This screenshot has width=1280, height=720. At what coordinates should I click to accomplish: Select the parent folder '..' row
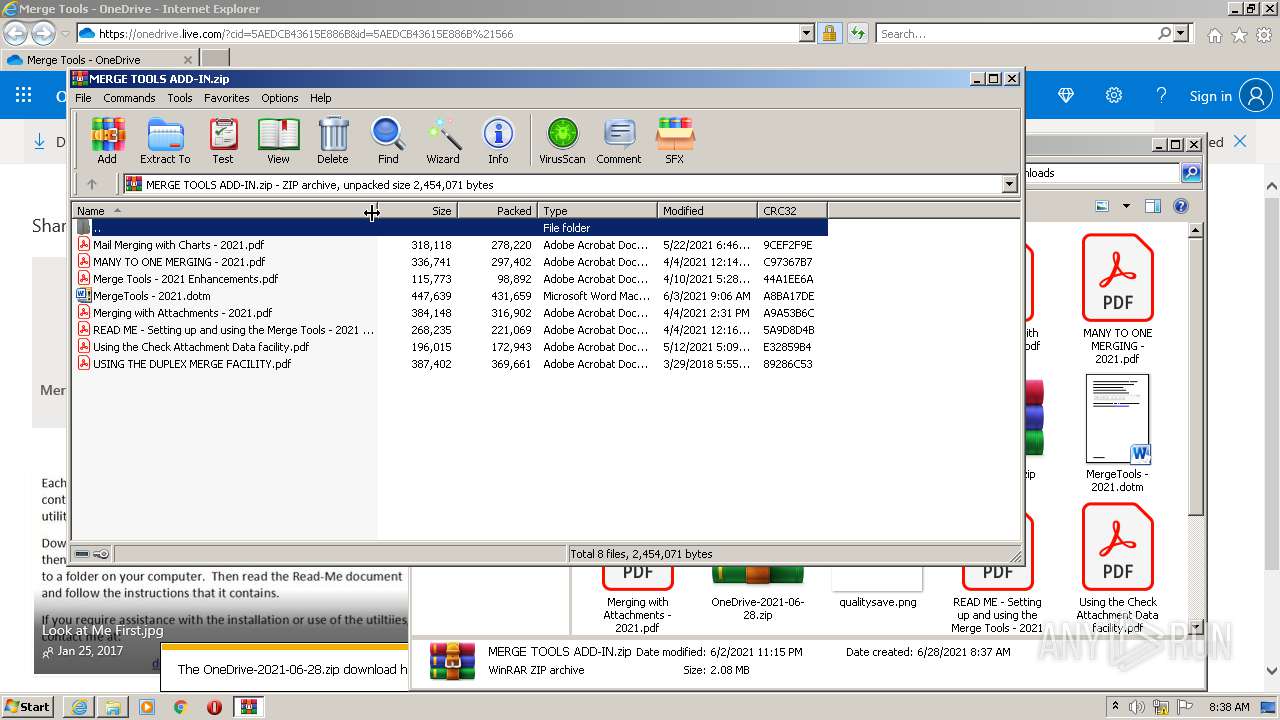point(450,228)
